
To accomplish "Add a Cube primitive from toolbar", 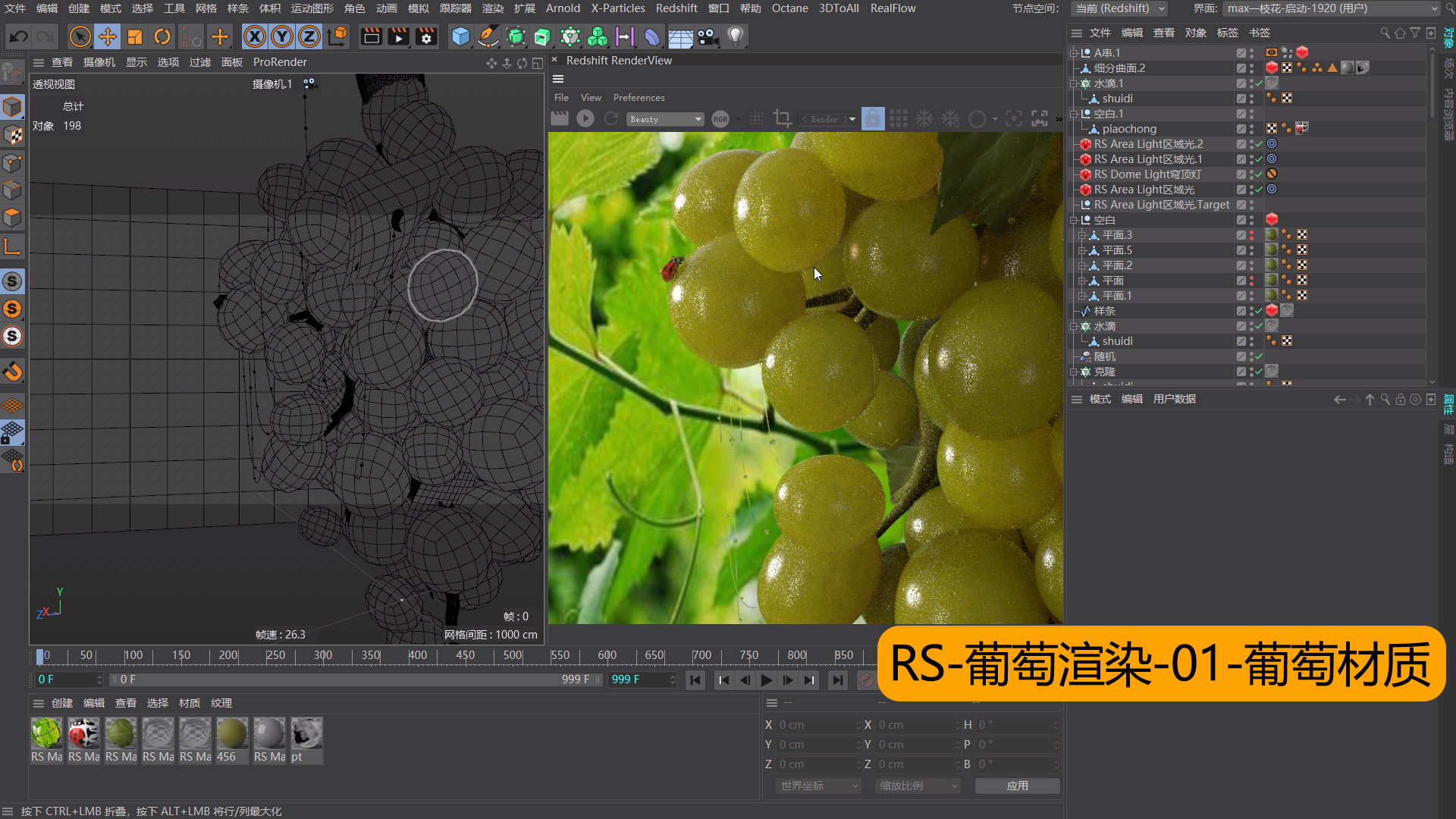I will tap(460, 36).
